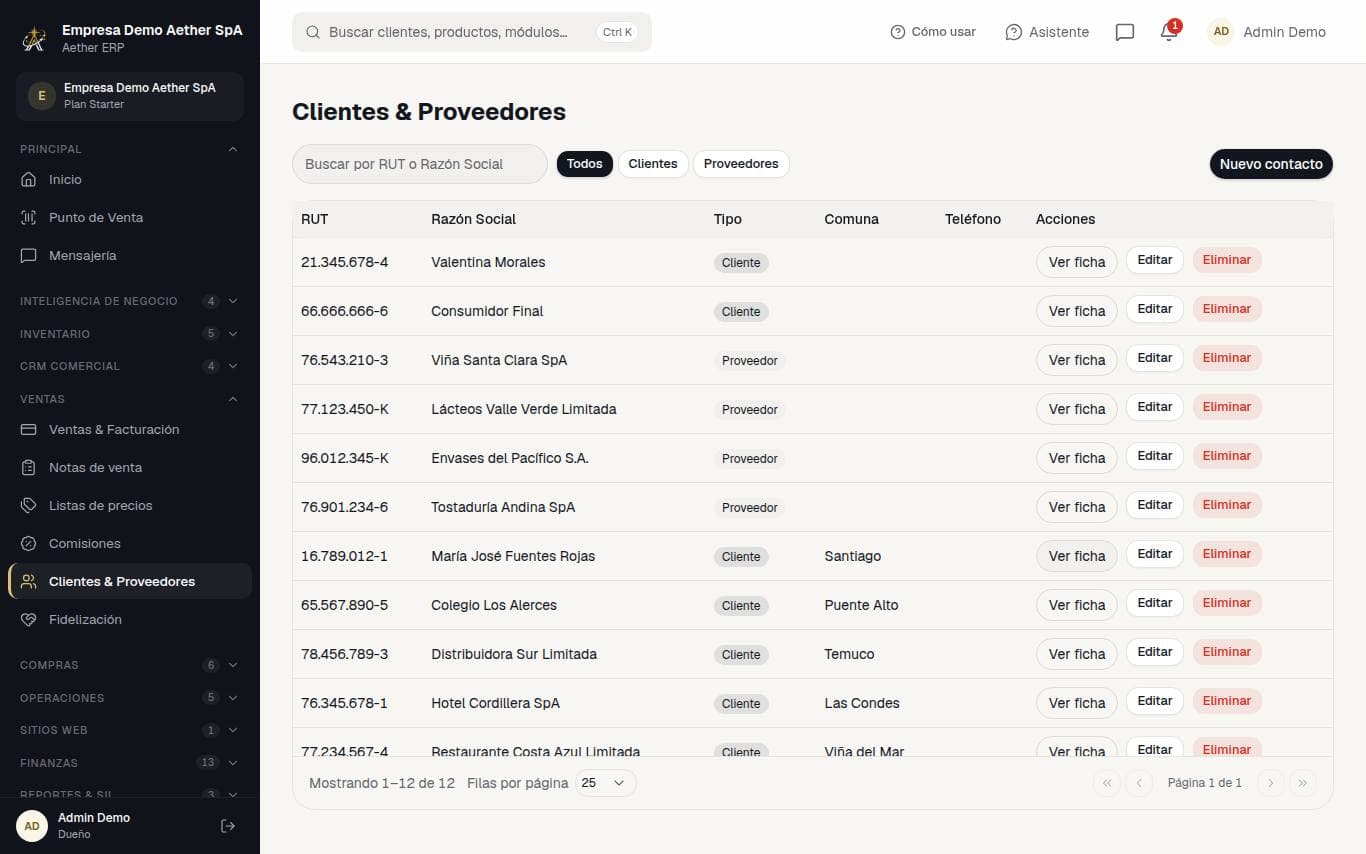Expand the CRM COMERCIAL section
1366x854 pixels.
130,366
